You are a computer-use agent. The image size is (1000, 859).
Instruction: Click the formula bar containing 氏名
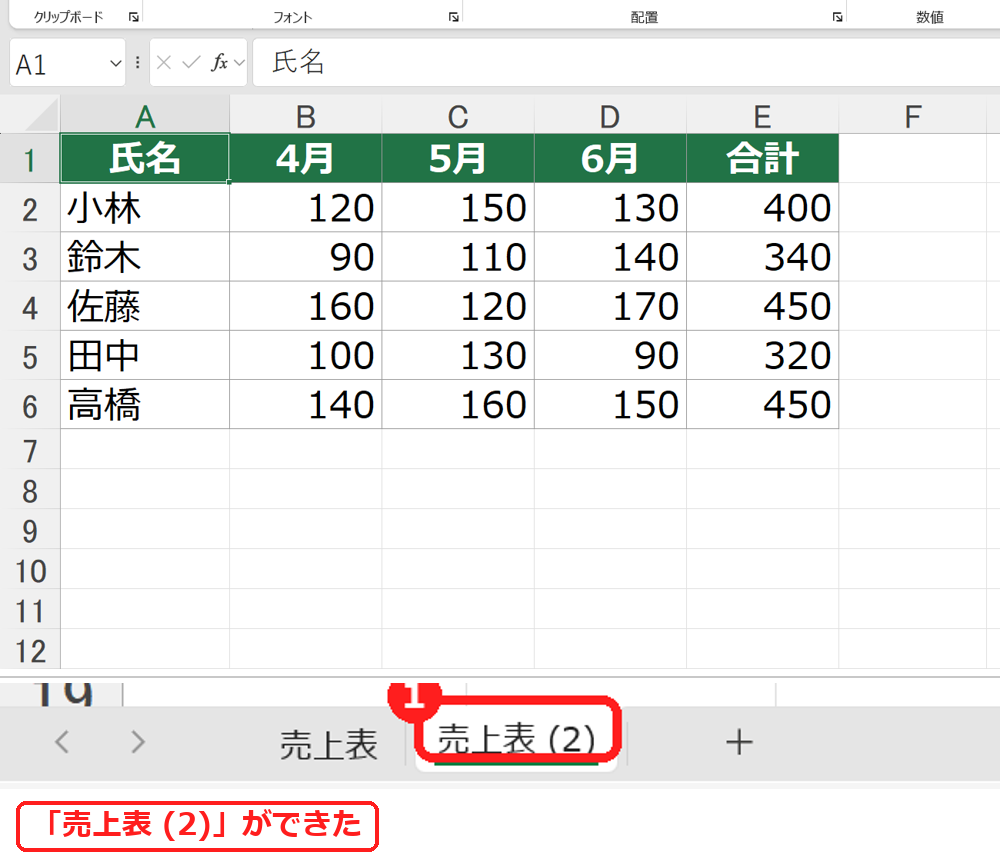point(626,62)
